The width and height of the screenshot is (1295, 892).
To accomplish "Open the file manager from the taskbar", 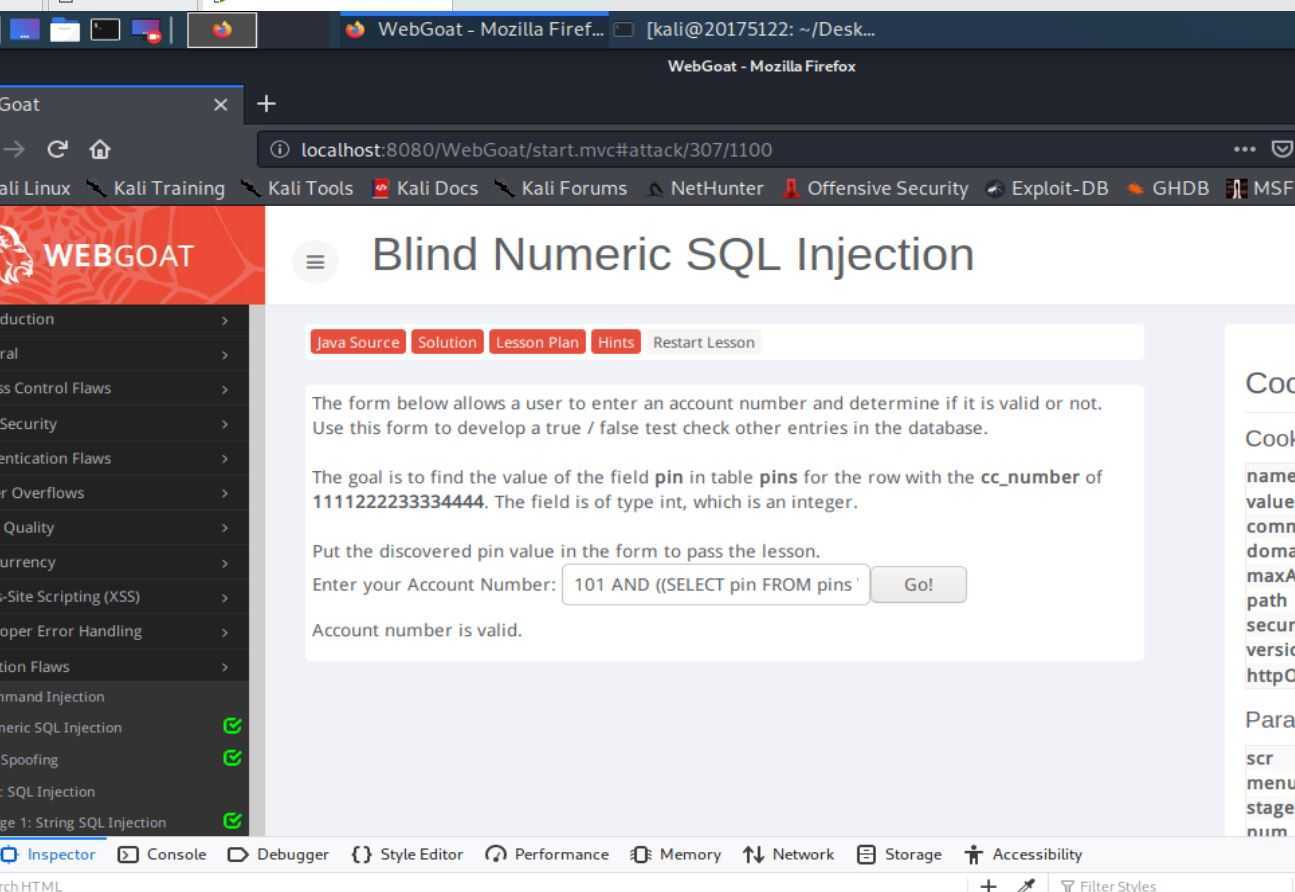I will [65, 30].
